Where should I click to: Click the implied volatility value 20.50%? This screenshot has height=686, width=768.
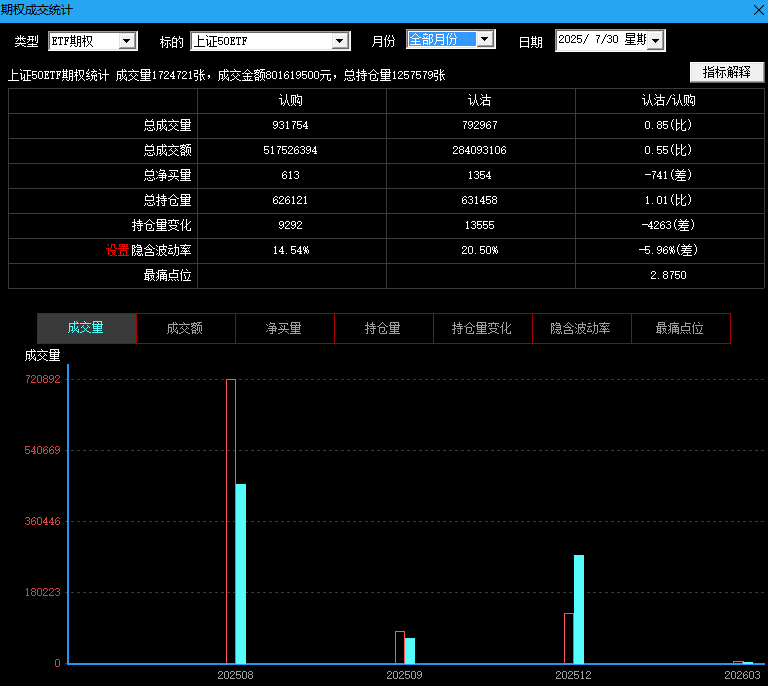[x=480, y=250]
